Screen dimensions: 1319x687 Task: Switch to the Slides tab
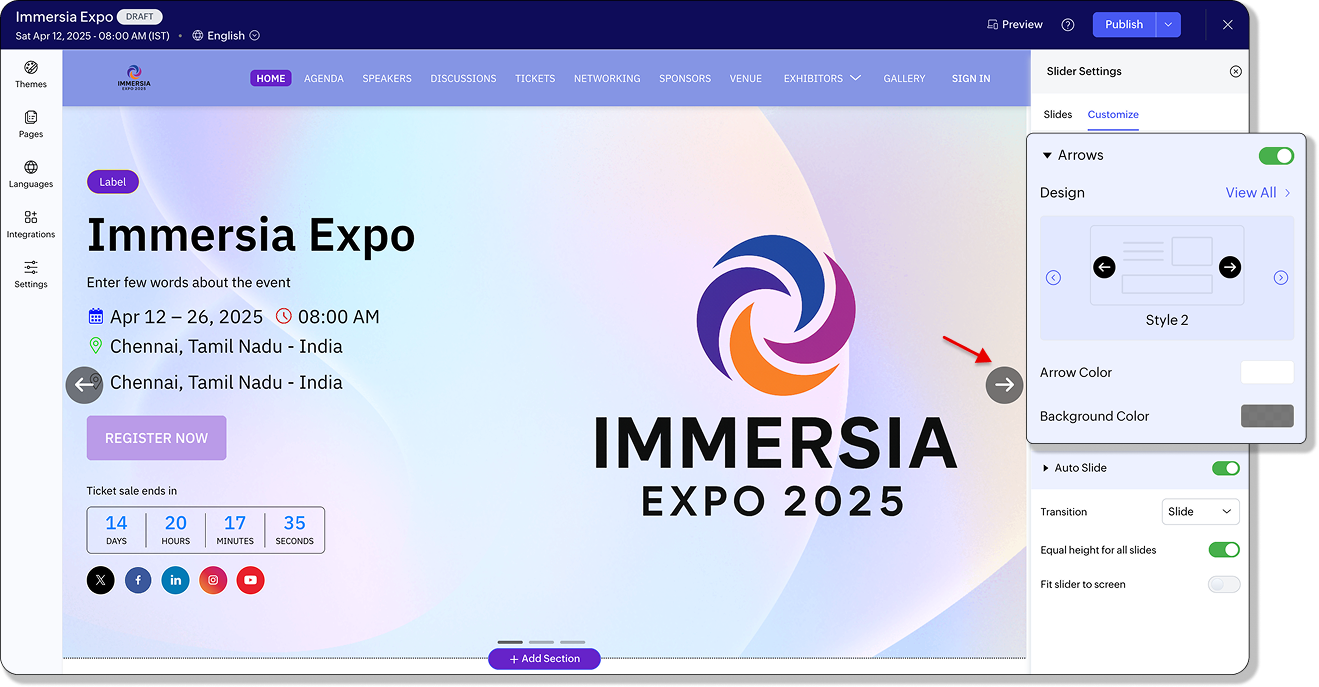pyautogui.click(x=1058, y=115)
